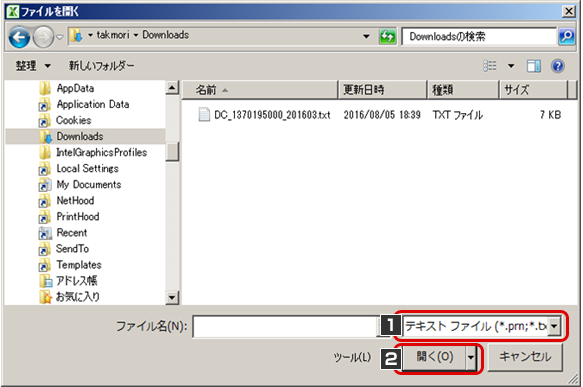
Task: Click the キャンセル button
Action: tap(525, 357)
